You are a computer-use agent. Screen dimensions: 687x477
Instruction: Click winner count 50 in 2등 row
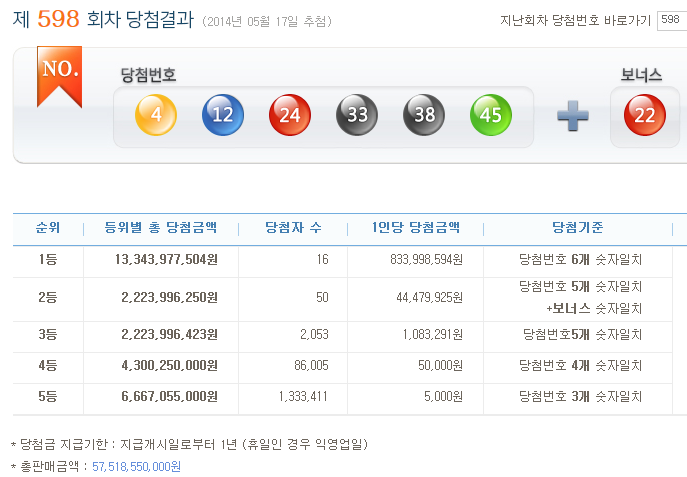[322, 297]
